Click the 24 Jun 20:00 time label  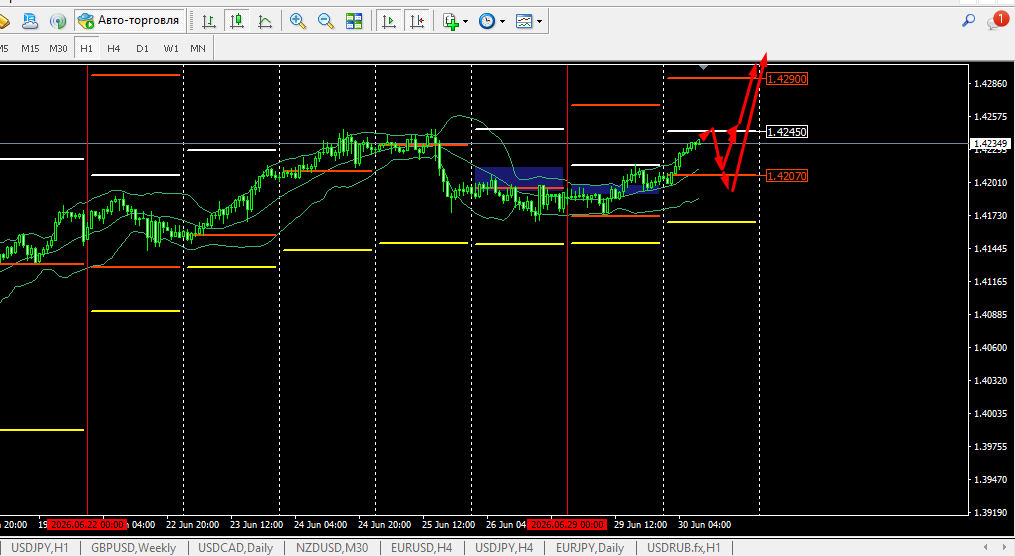pyautogui.click(x=385, y=524)
